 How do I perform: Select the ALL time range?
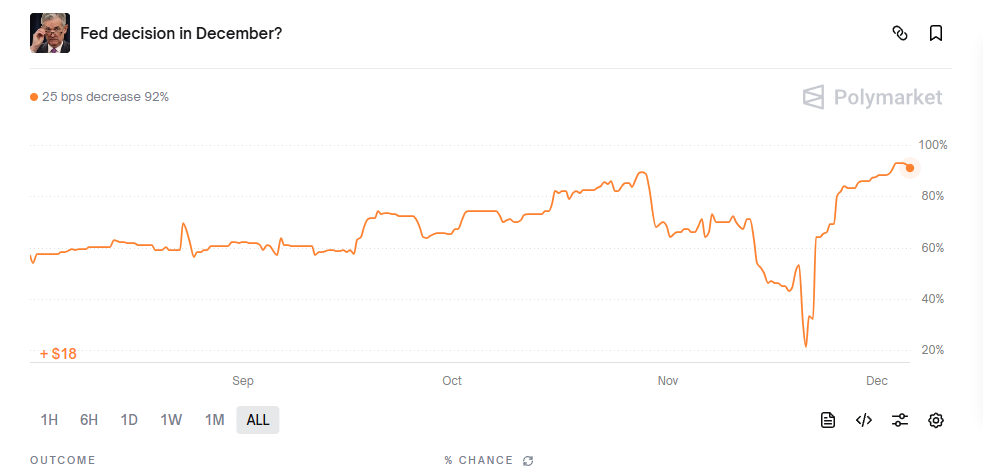click(x=258, y=420)
